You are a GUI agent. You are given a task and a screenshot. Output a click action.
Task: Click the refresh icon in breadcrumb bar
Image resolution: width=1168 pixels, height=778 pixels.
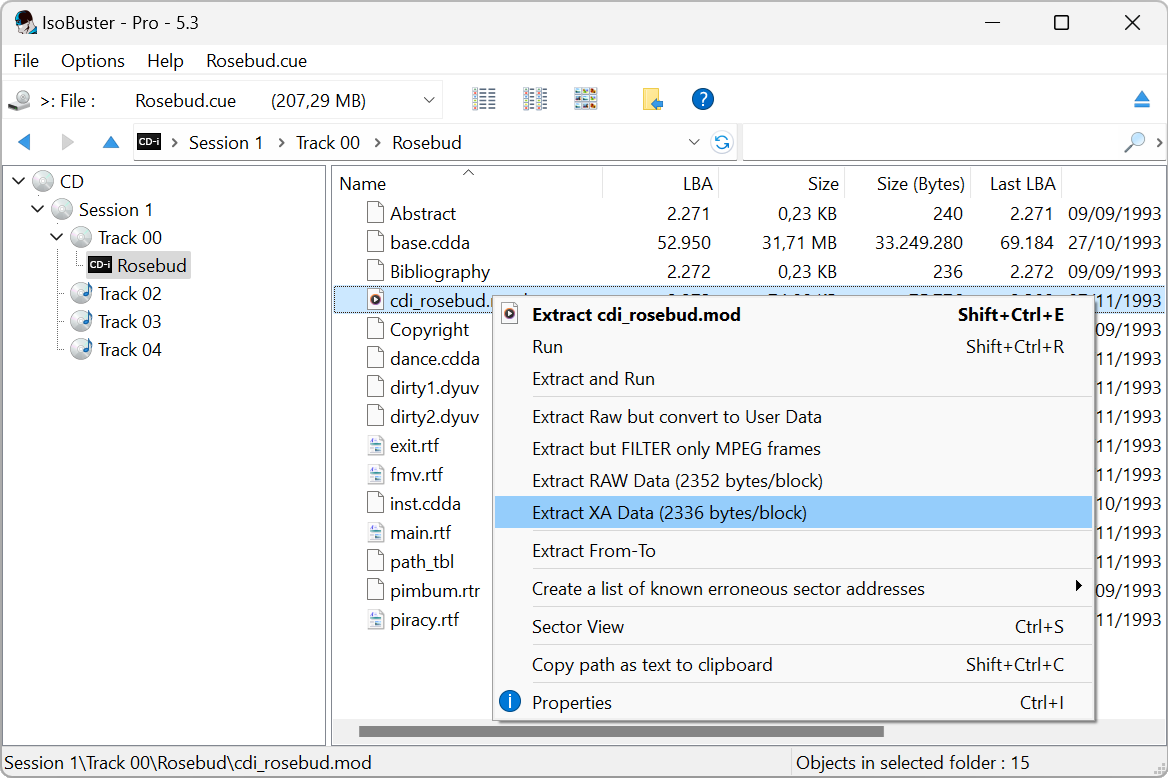(722, 142)
